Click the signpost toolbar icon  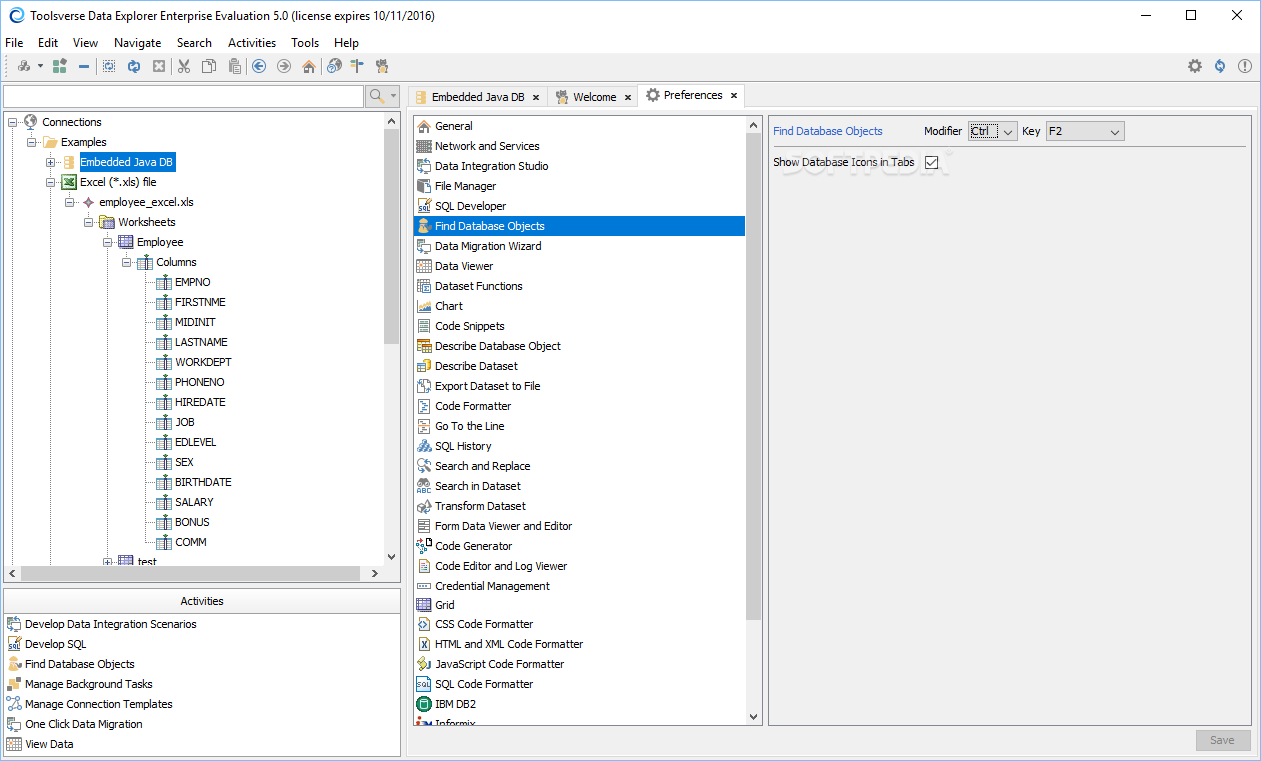click(x=357, y=66)
